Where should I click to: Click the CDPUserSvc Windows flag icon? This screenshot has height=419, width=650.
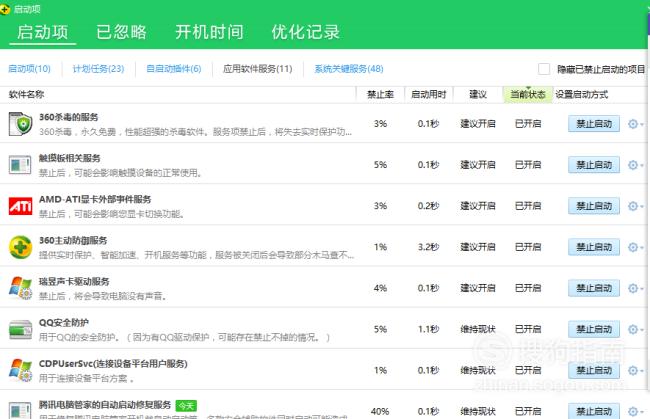coord(20,370)
